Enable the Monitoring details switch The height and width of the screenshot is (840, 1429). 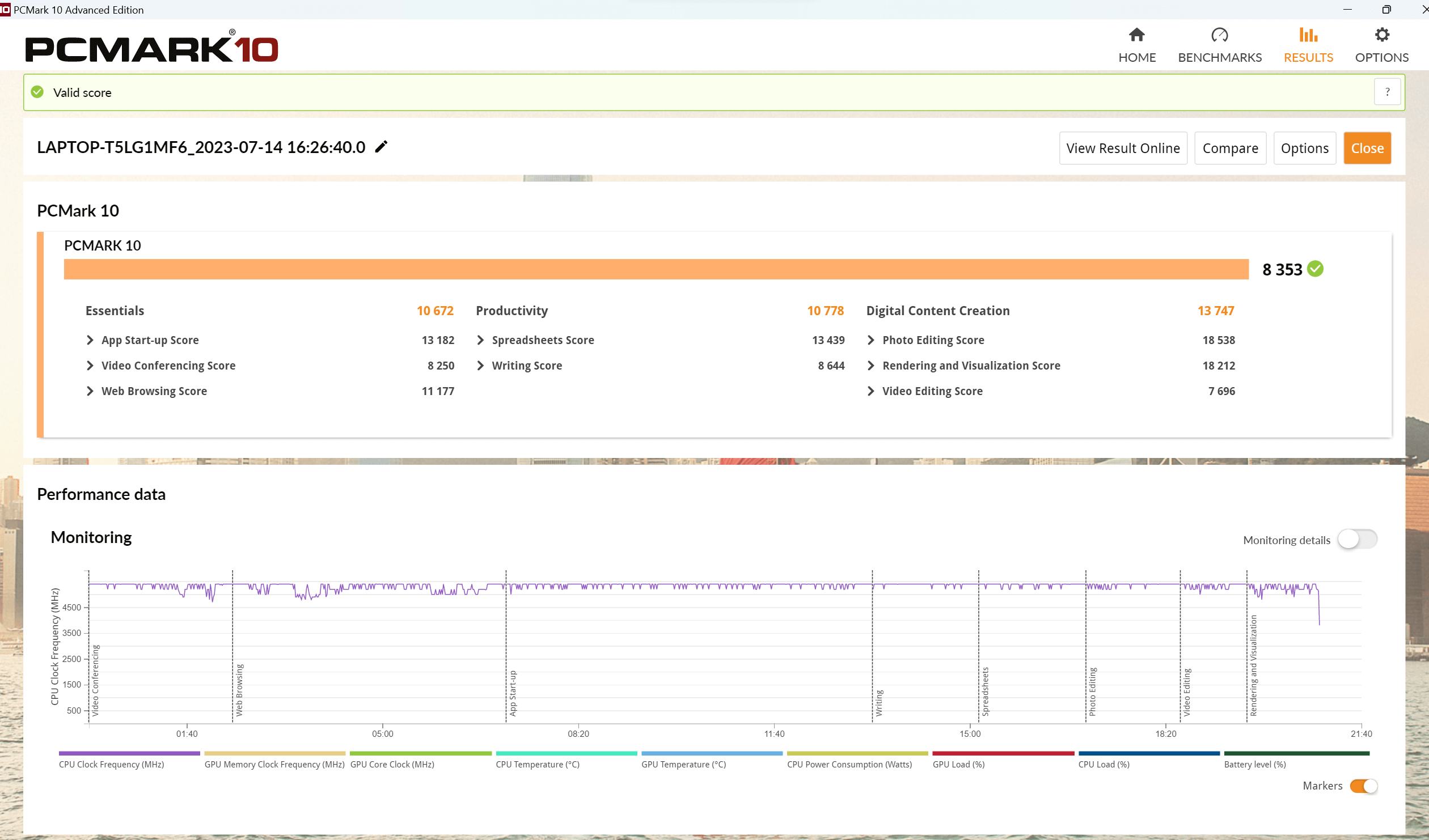click(1358, 539)
